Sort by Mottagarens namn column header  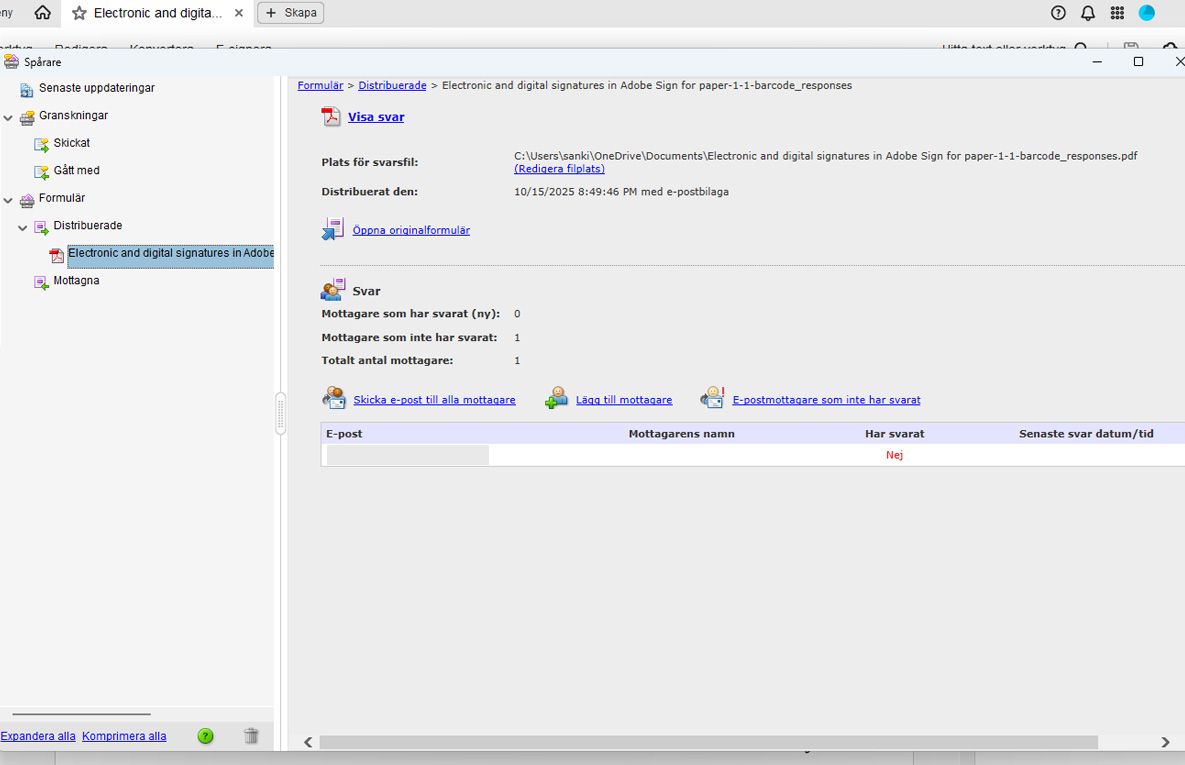coord(681,434)
